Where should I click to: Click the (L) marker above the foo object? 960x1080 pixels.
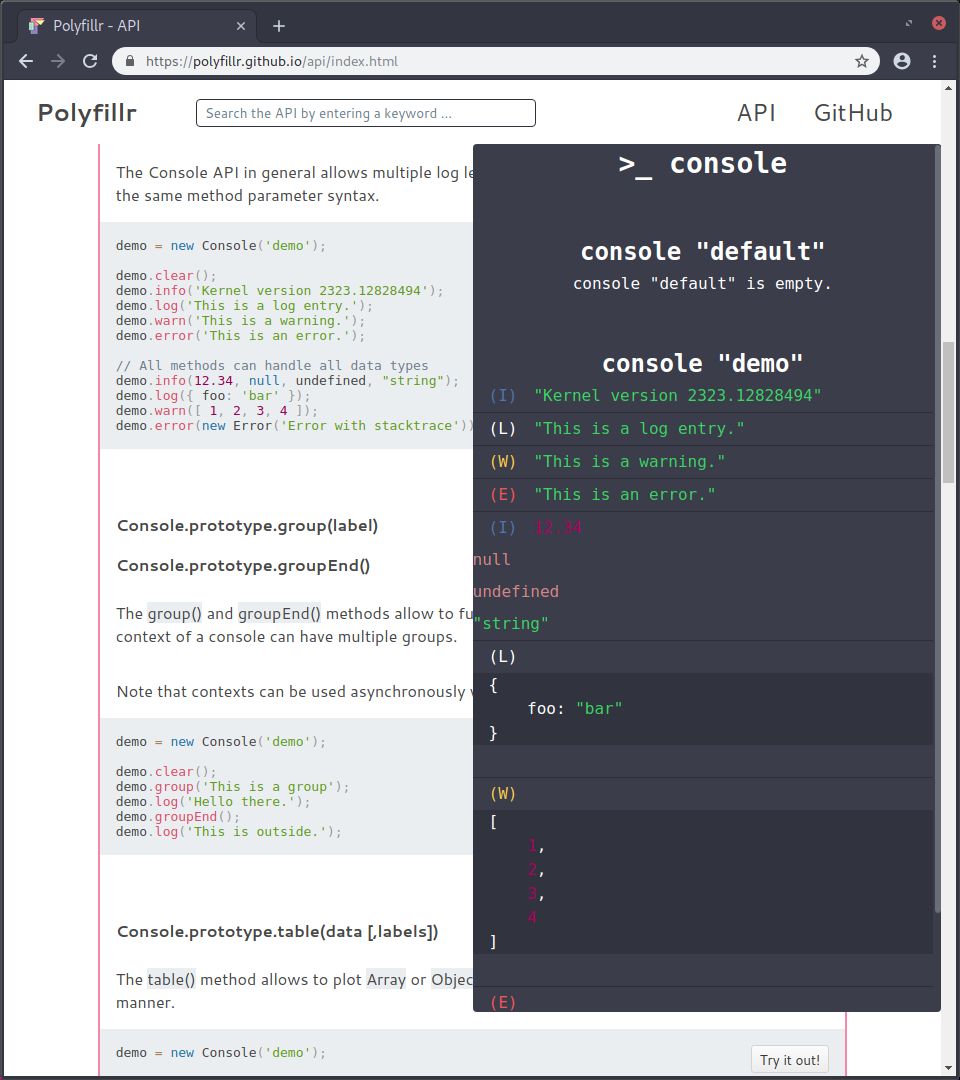503,656
